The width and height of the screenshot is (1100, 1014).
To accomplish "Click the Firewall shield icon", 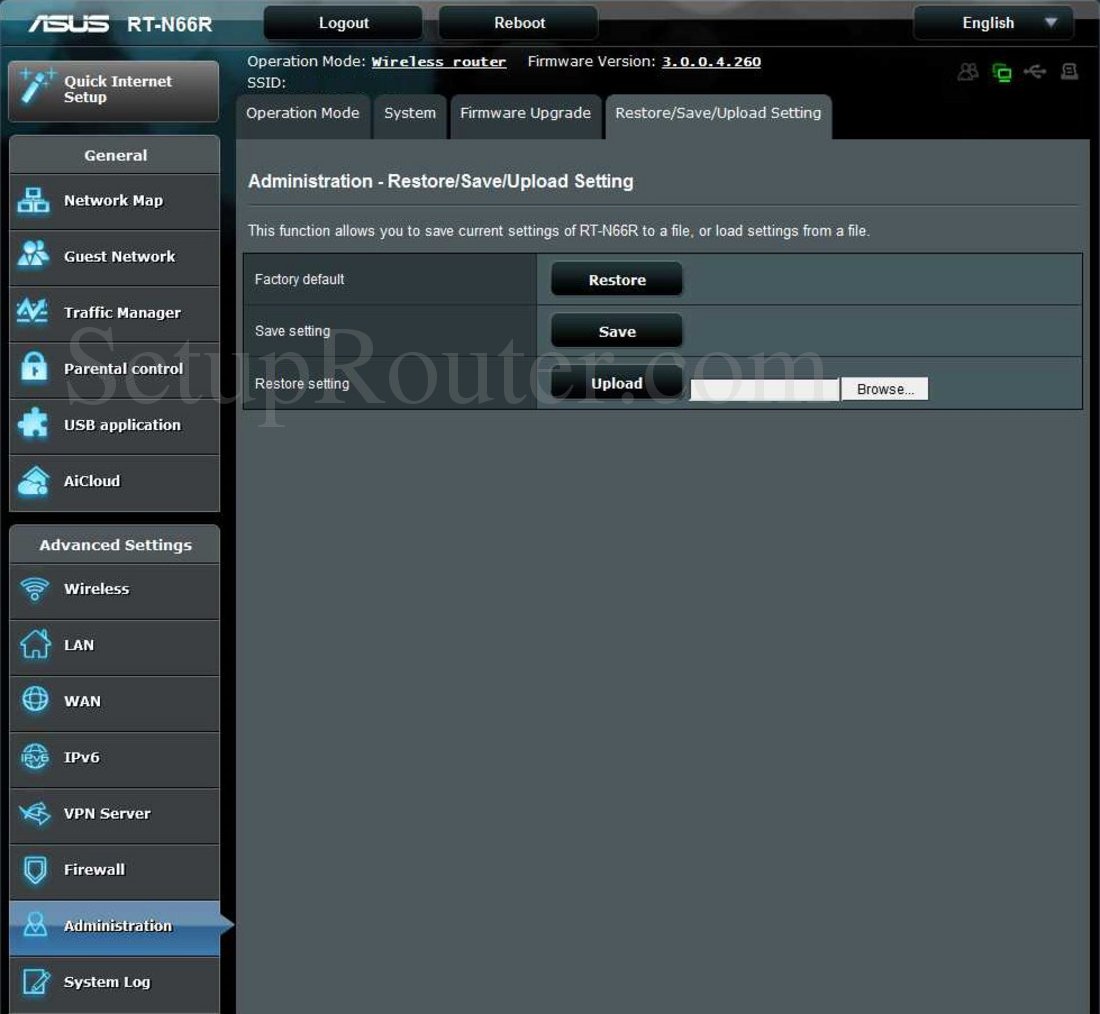I will tap(35, 869).
